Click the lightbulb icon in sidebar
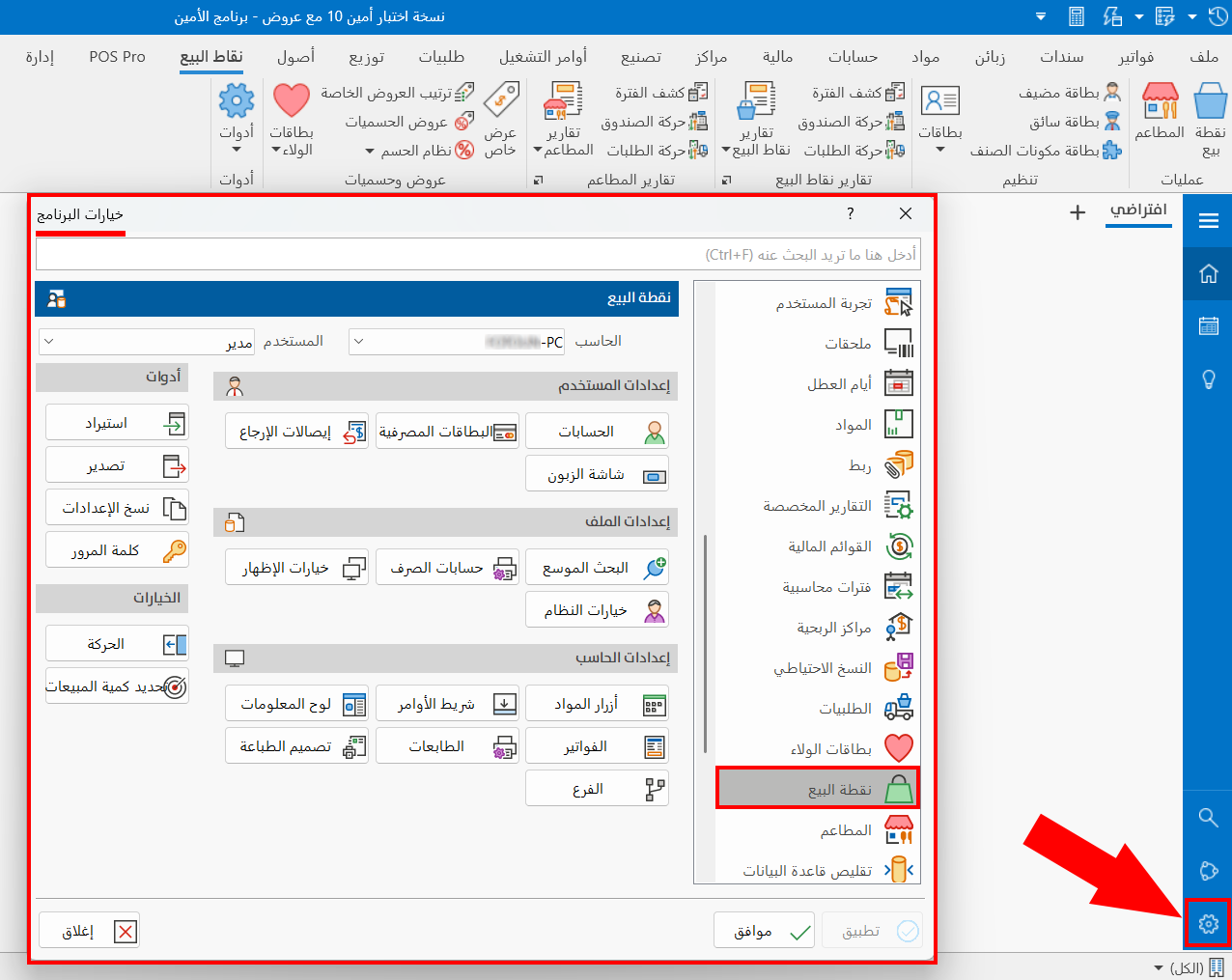Image resolution: width=1232 pixels, height=980 pixels. pyautogui.click(x=1208, y=378)
